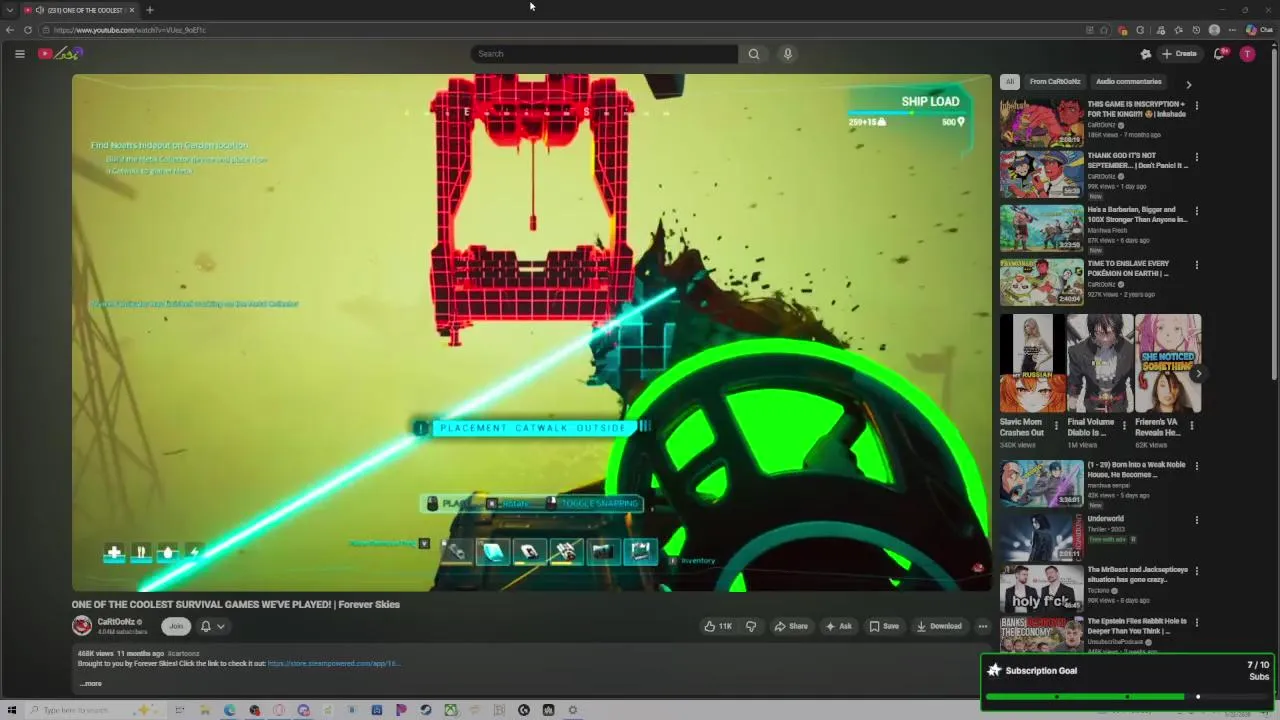The width and height of the screenshot is (1280, 720).
Task: Download the video
Action: click(939, 626)
